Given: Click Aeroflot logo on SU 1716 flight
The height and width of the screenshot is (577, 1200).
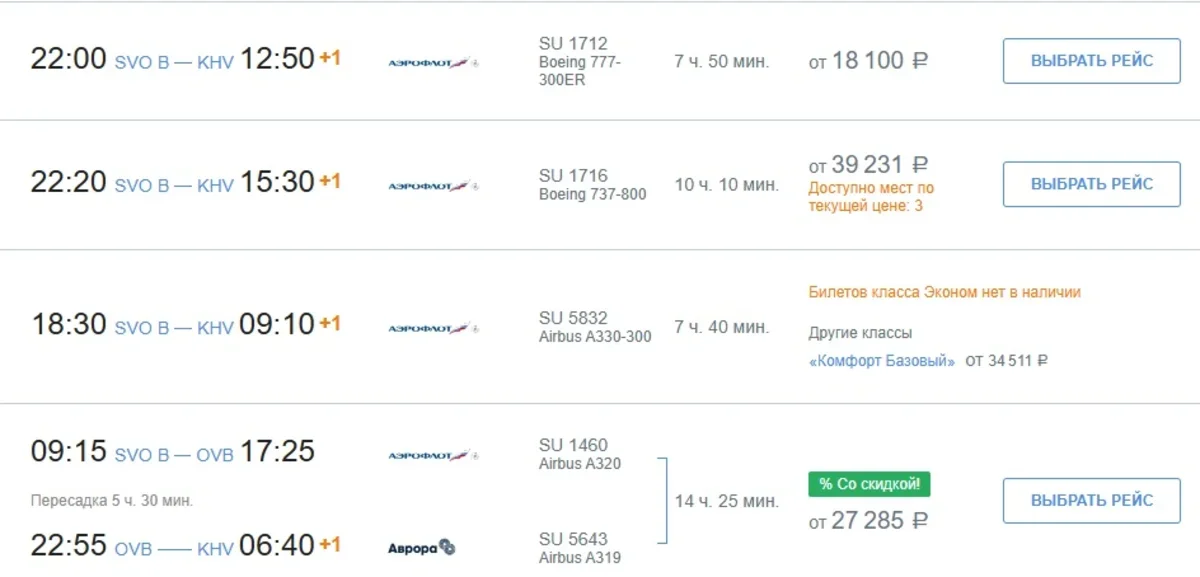Looking at the screenshot, I should pyautogui.click(x=433, y=186).
